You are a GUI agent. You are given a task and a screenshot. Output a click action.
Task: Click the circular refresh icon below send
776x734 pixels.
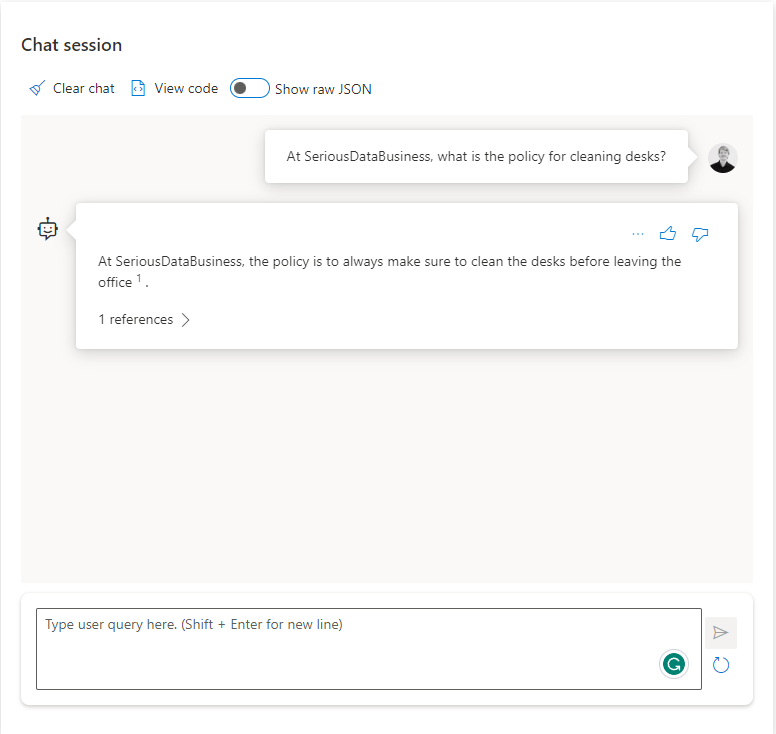(720, 665)
